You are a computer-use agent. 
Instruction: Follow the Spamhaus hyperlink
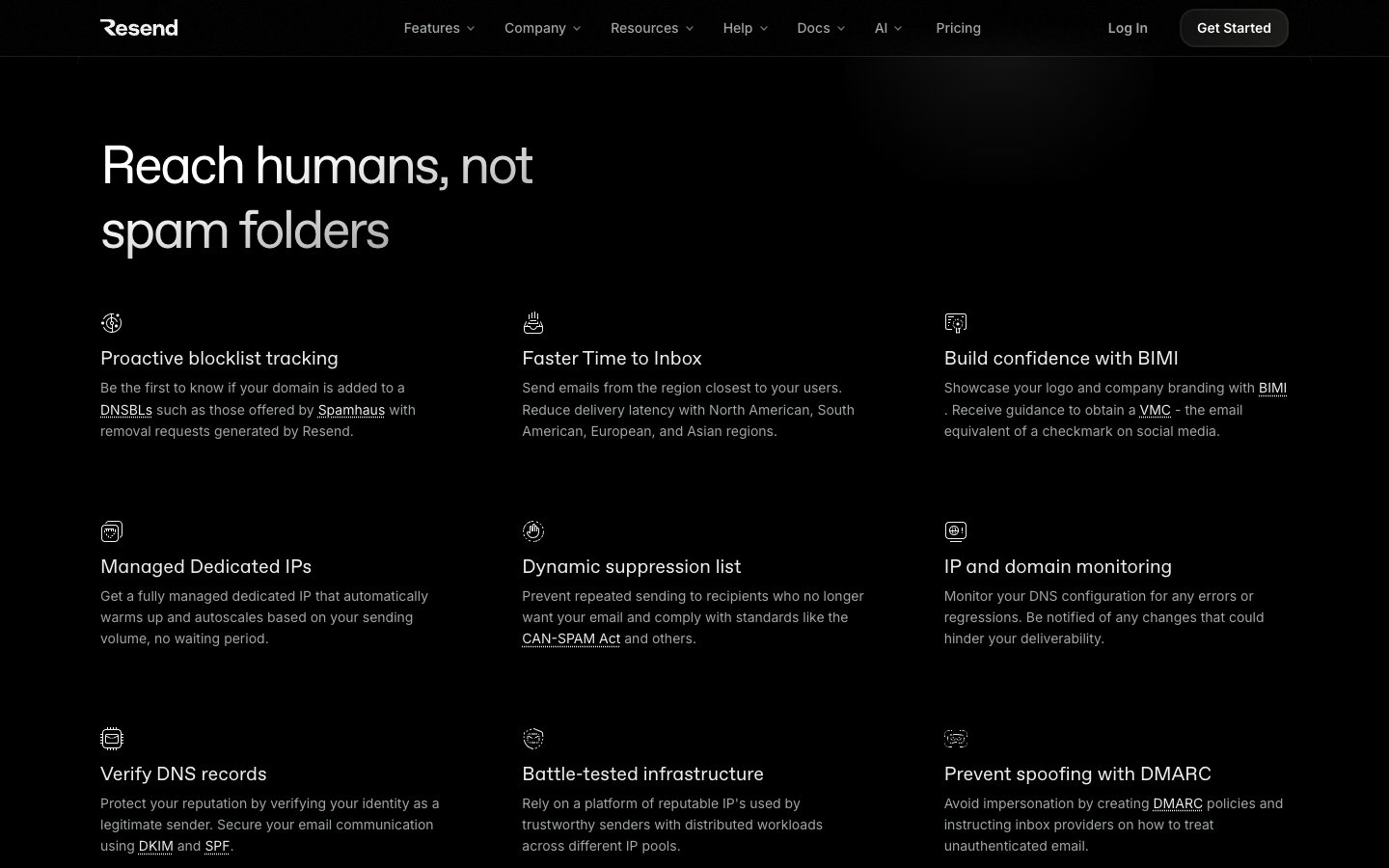[351, 410]
